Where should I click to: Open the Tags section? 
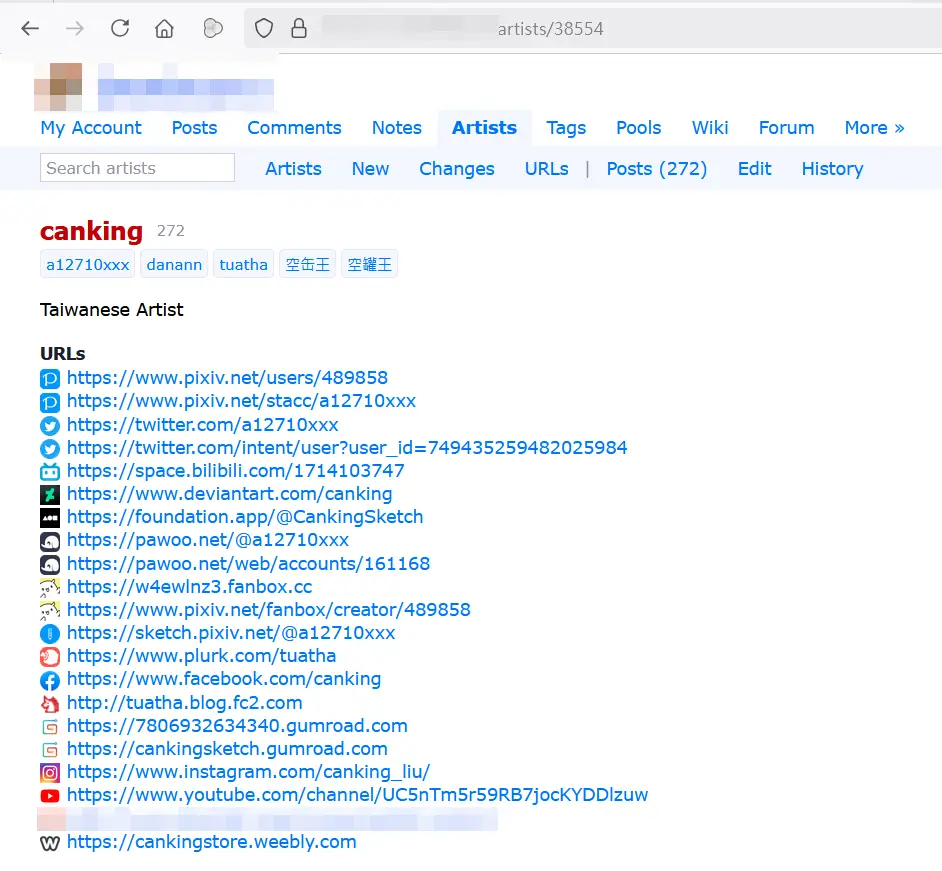[566, 128]
